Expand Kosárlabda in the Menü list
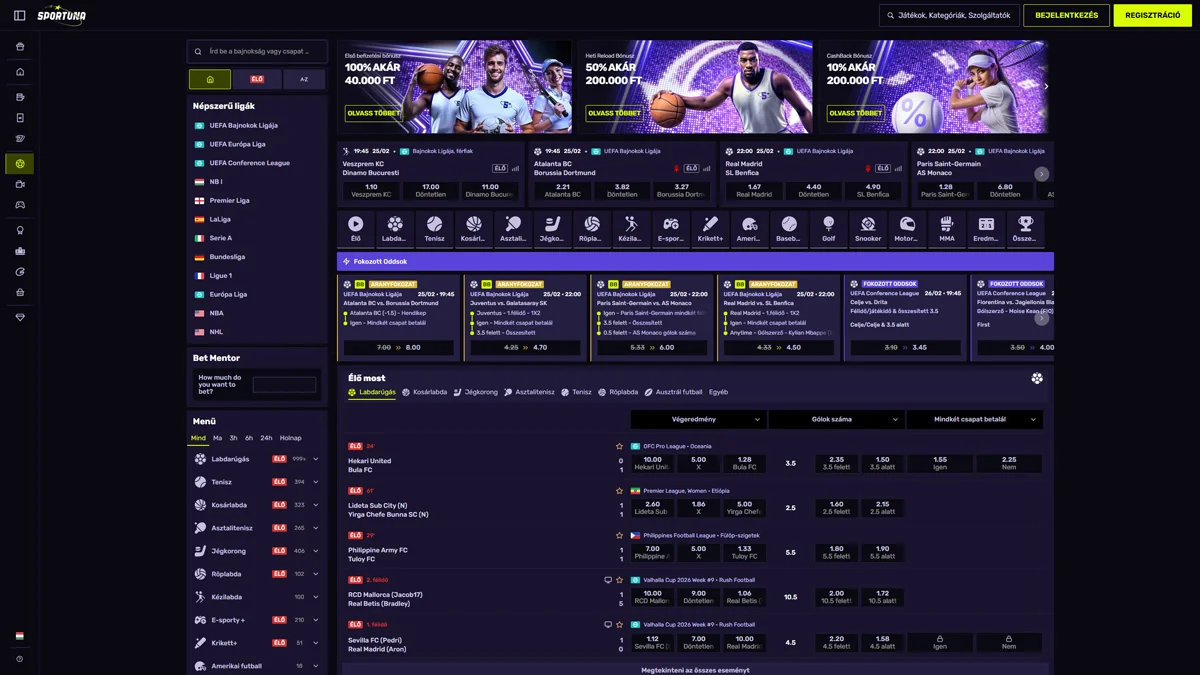This screenshot has height=675, width=1200. pyautogui.click(x=316, y=505)
